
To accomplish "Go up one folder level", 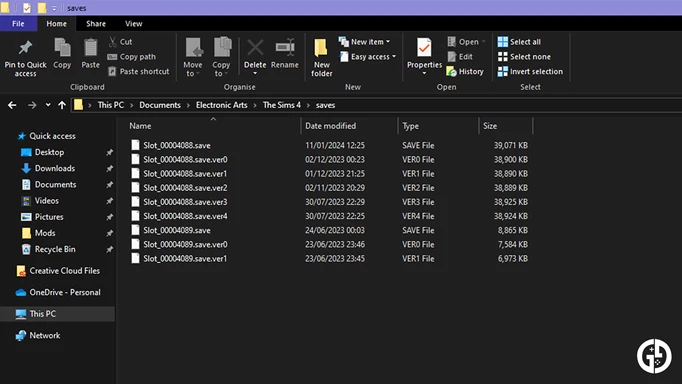I will tap(62, 105).
